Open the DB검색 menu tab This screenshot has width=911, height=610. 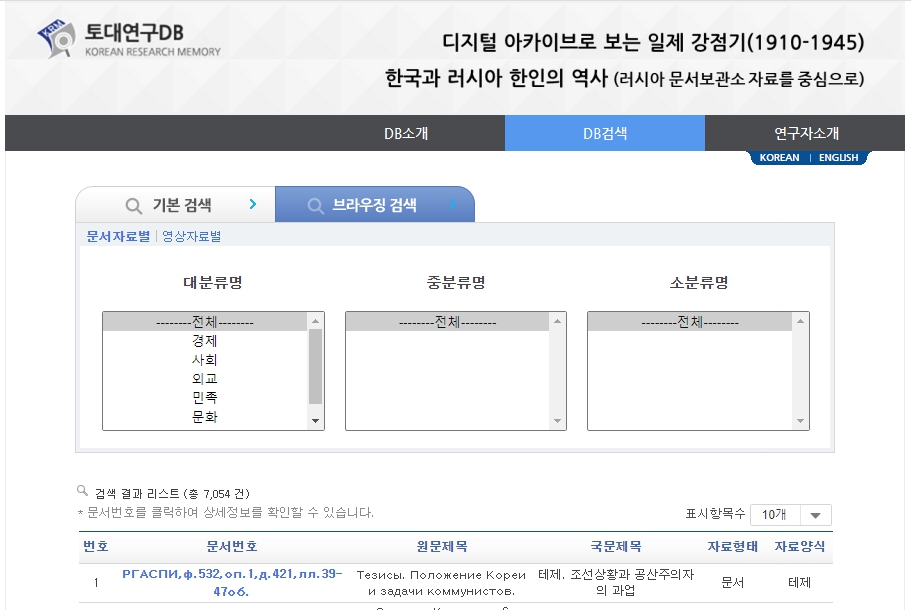point(604,133)
